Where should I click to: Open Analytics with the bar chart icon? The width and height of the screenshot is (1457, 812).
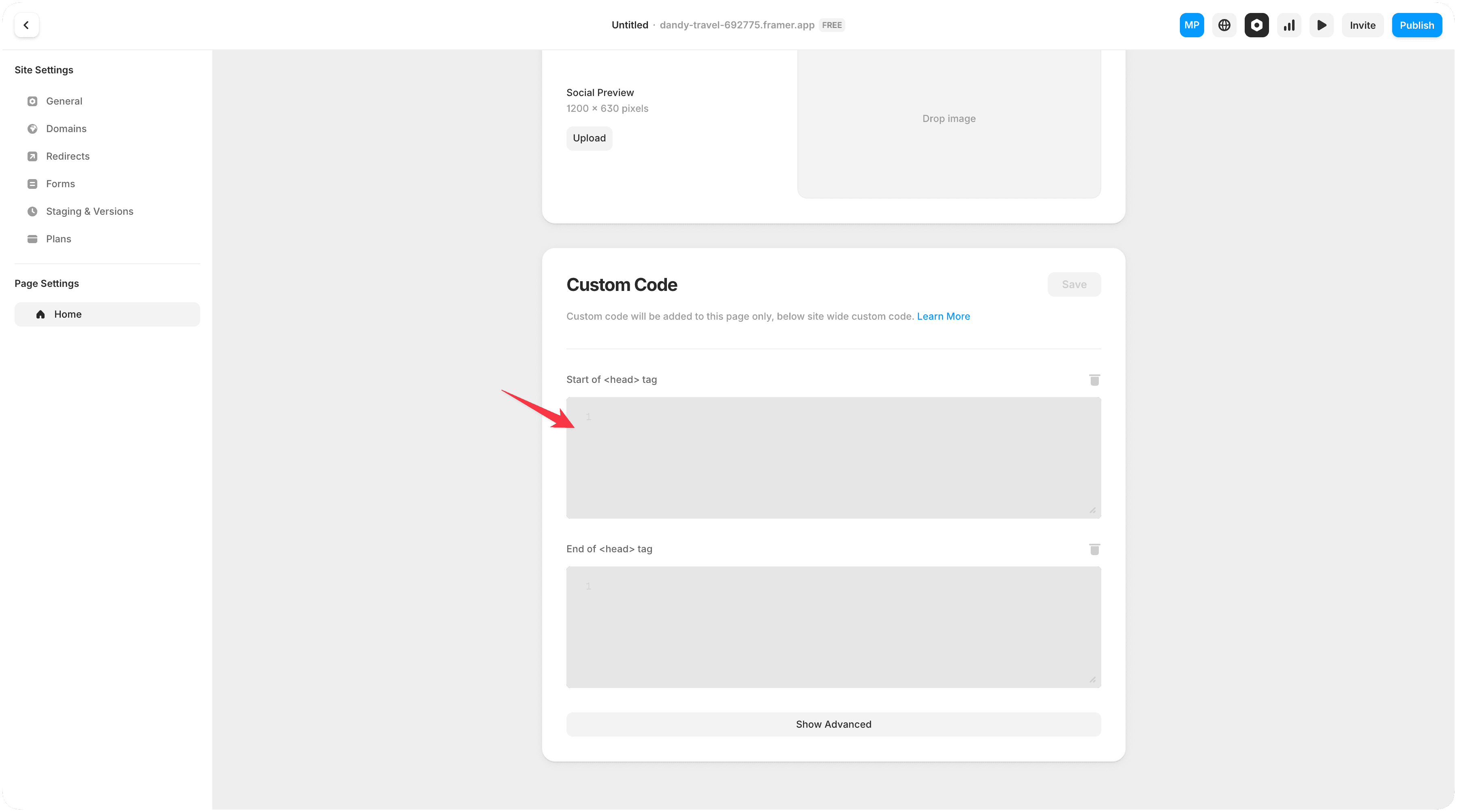click(1289, 25)
